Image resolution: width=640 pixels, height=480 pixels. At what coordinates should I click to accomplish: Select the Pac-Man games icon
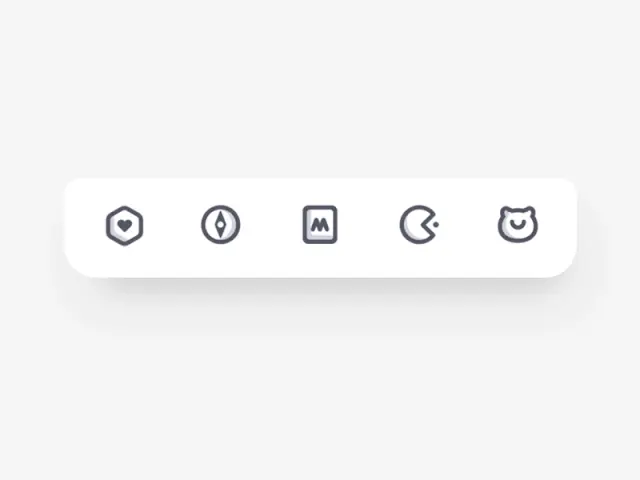coord(419,224)
